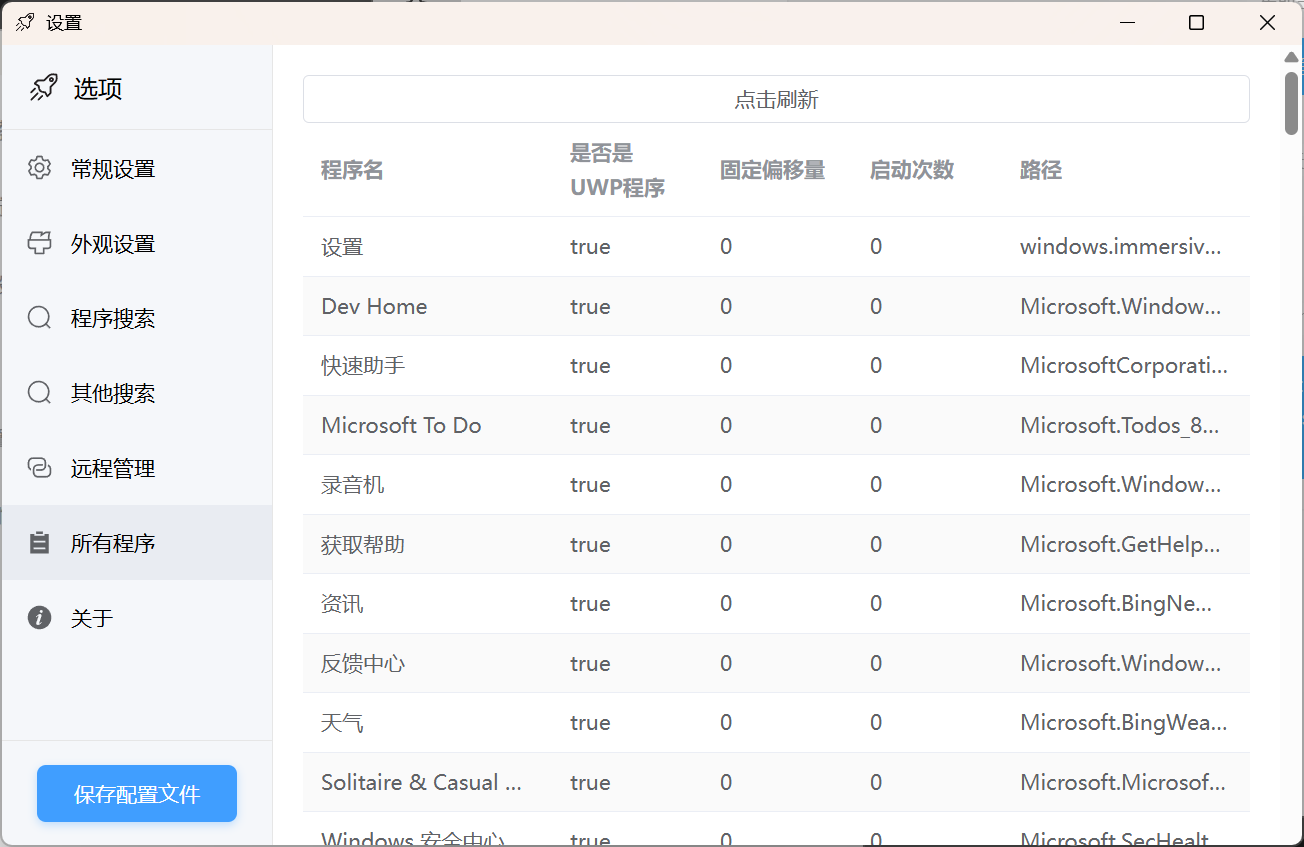Click the gear icon for 常规设置
Image resolution: width=1304 pixels, height=847 pixels.
click(39, 168)
